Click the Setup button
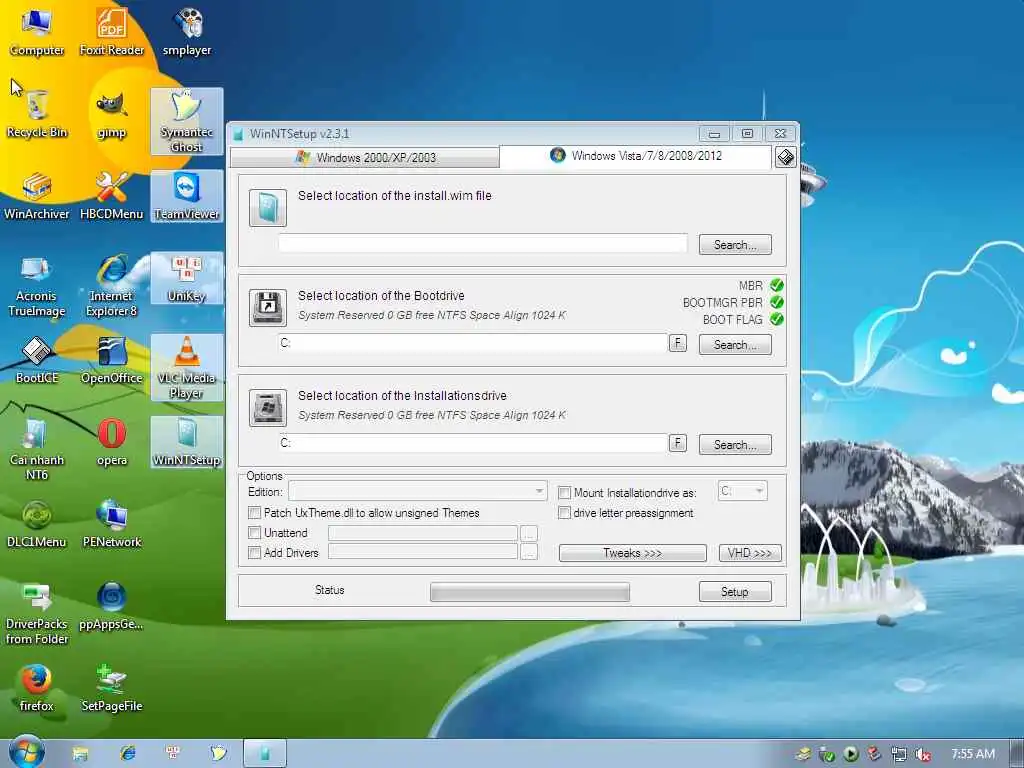Image resolution: width=1024 pixels, height=768 pixels. click(x=735, y=592)
